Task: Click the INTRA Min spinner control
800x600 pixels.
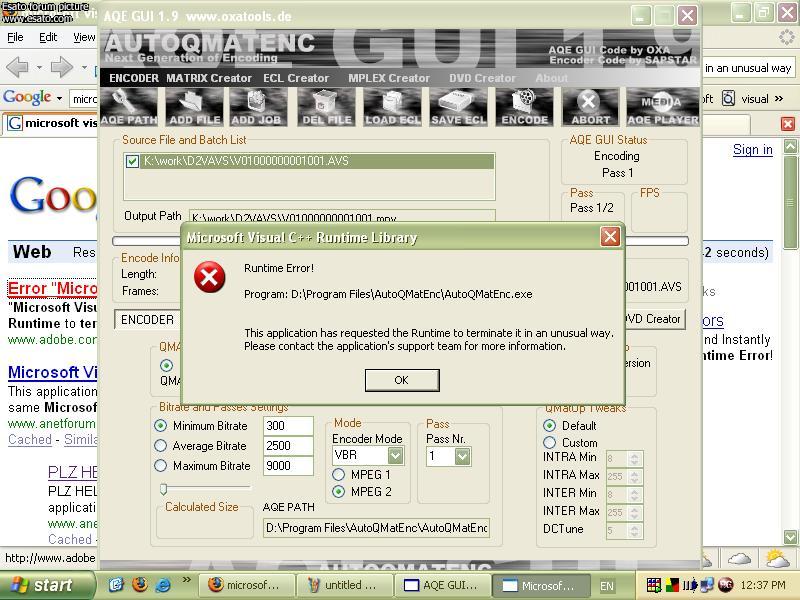Action: click(x=634, y=459)
